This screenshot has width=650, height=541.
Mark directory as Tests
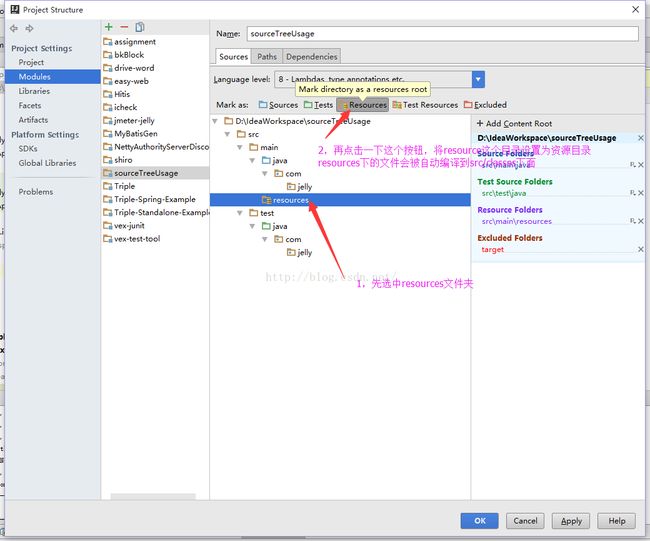pos(318,105)
